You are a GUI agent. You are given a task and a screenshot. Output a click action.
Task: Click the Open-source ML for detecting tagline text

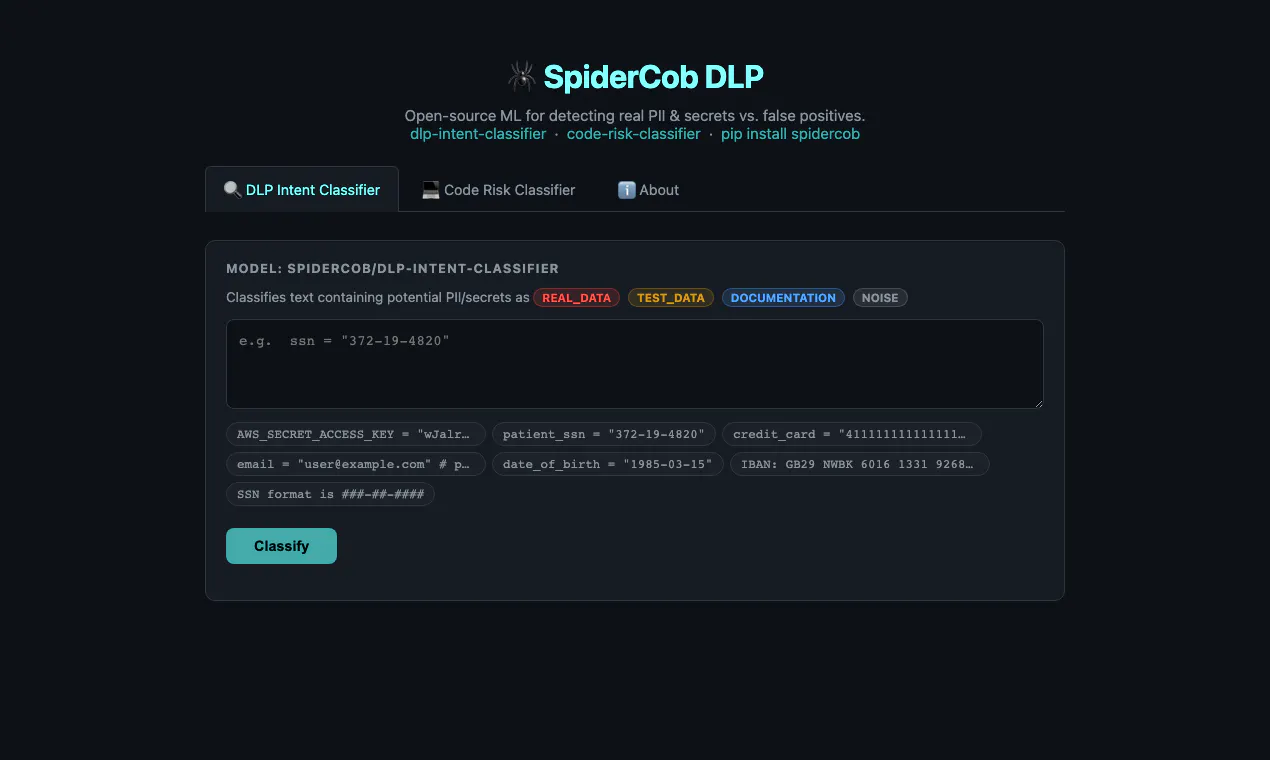[635, 116]
